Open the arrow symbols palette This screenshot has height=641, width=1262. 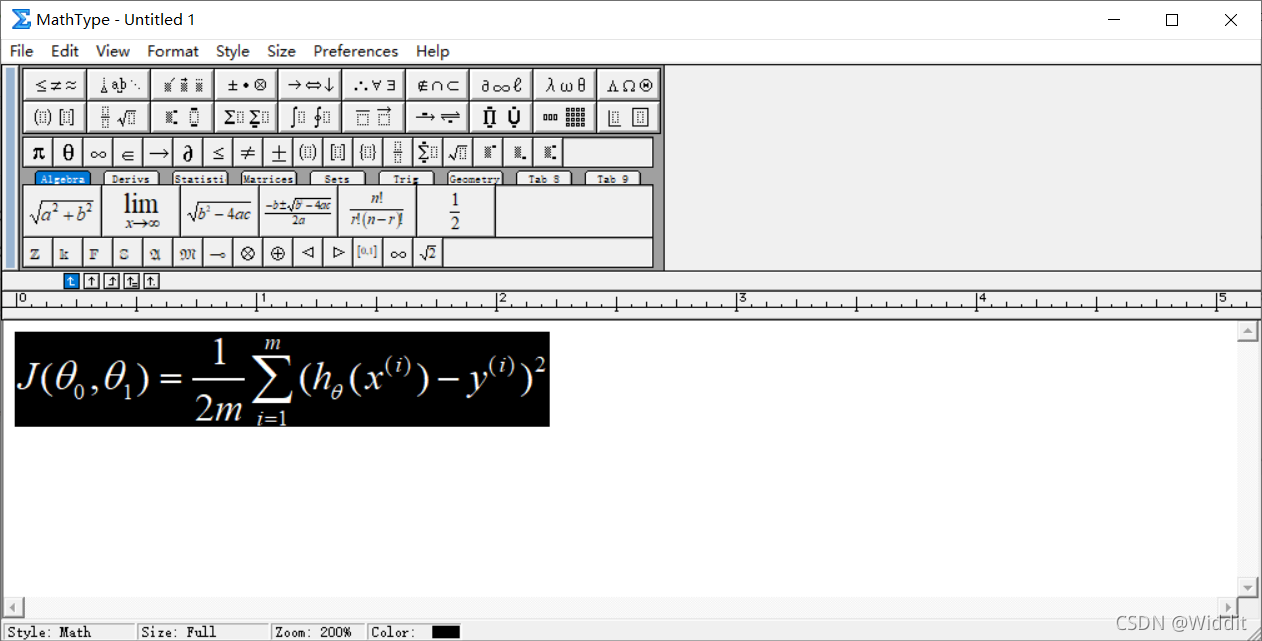click(x=311, y=85)
